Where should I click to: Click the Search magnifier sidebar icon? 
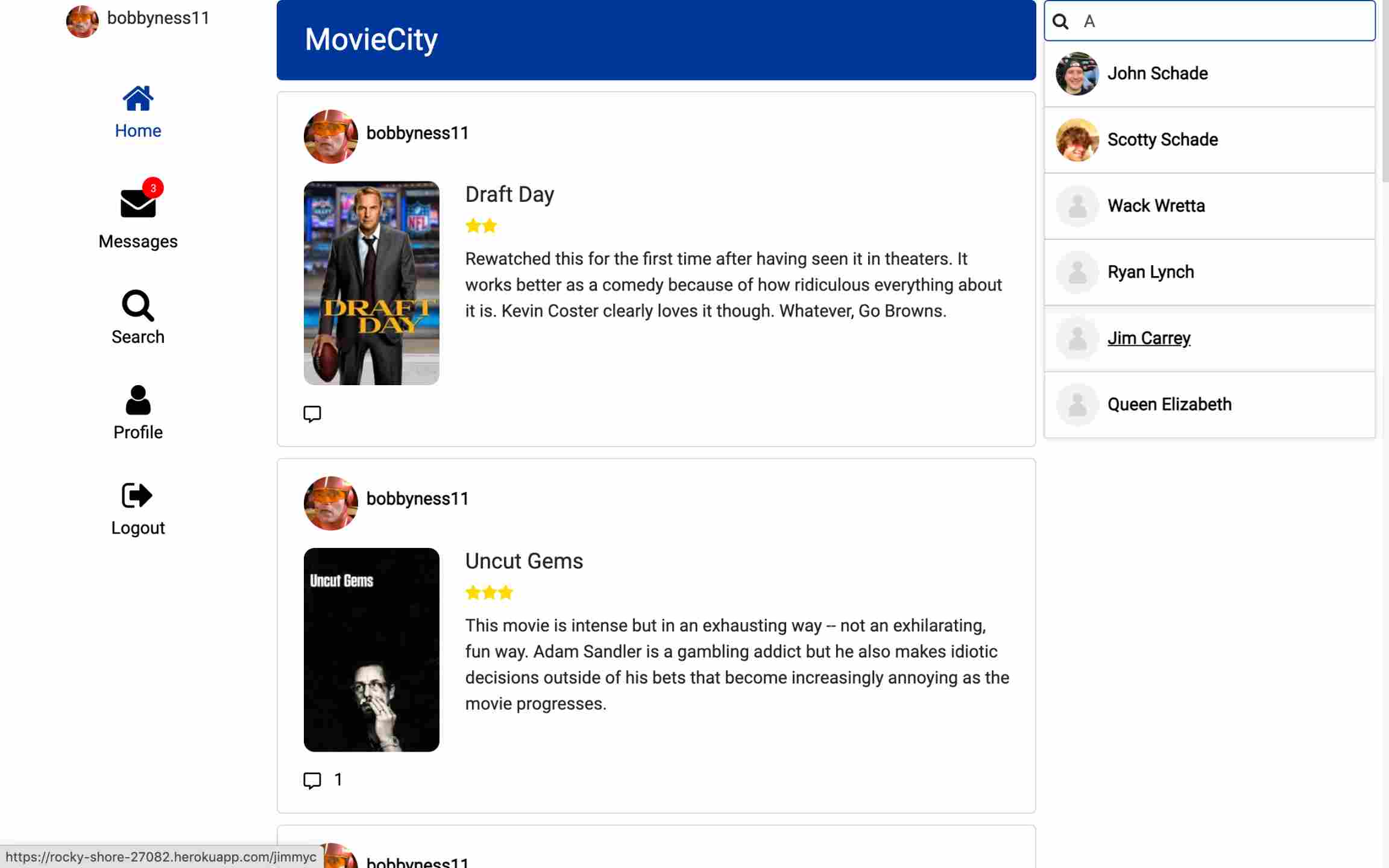click(x=137, y=306)
